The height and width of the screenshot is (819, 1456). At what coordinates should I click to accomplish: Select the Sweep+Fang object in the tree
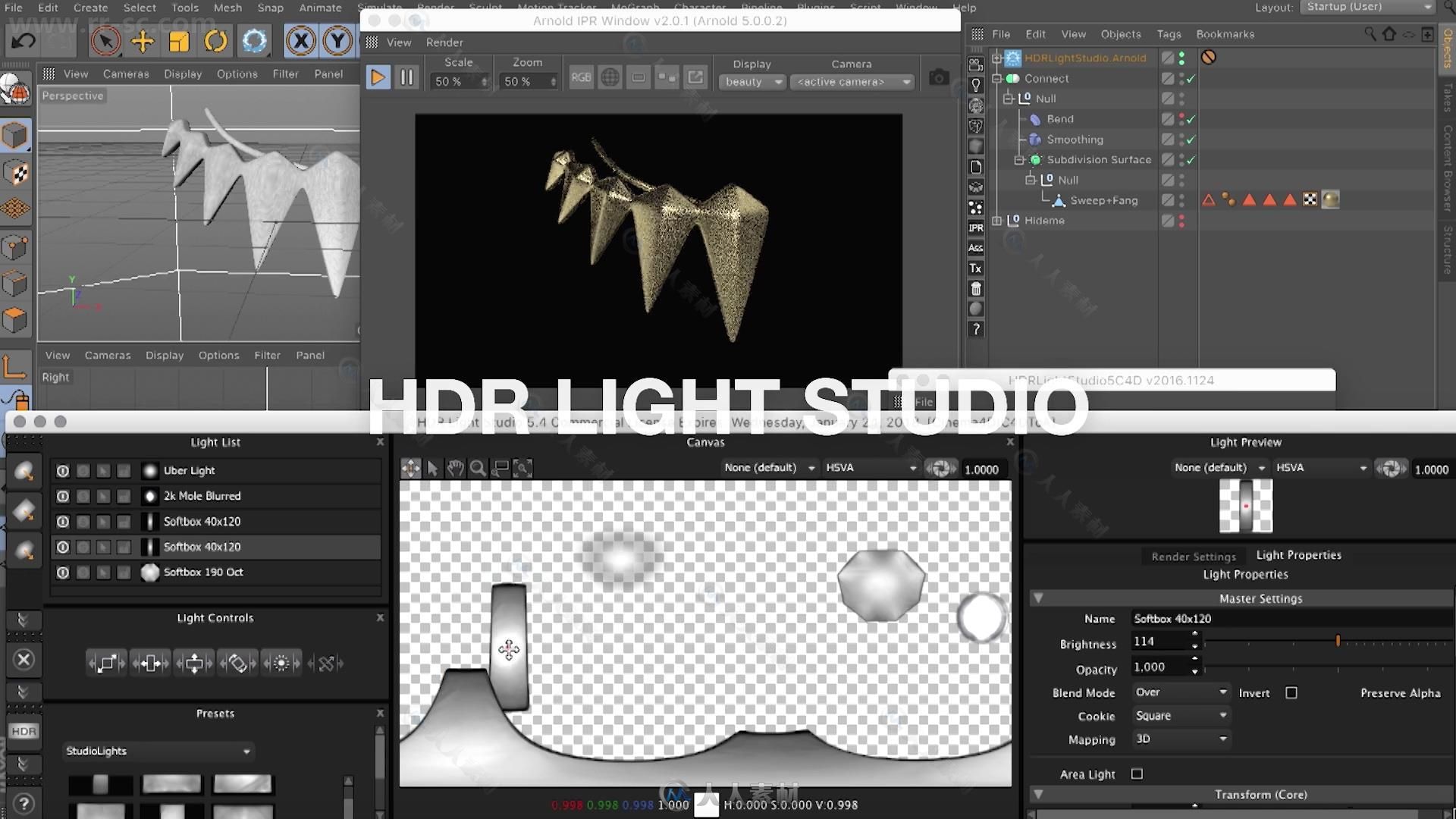[x=1103, y=200]
